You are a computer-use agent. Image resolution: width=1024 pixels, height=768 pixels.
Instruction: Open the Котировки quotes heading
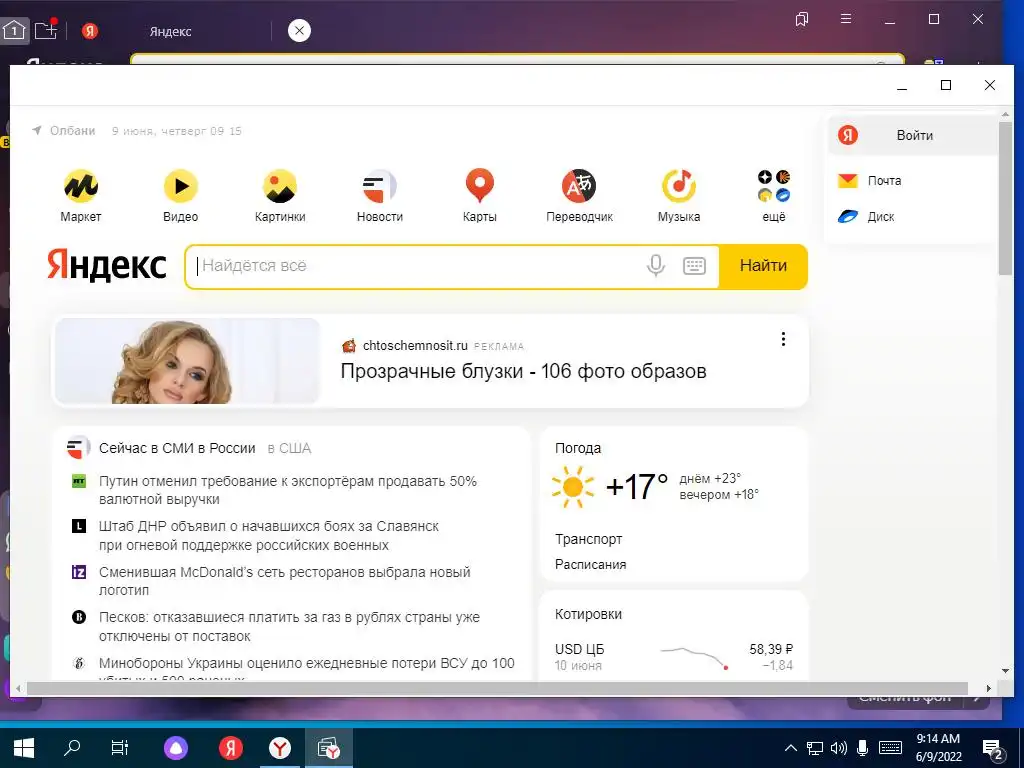[588, 615]
